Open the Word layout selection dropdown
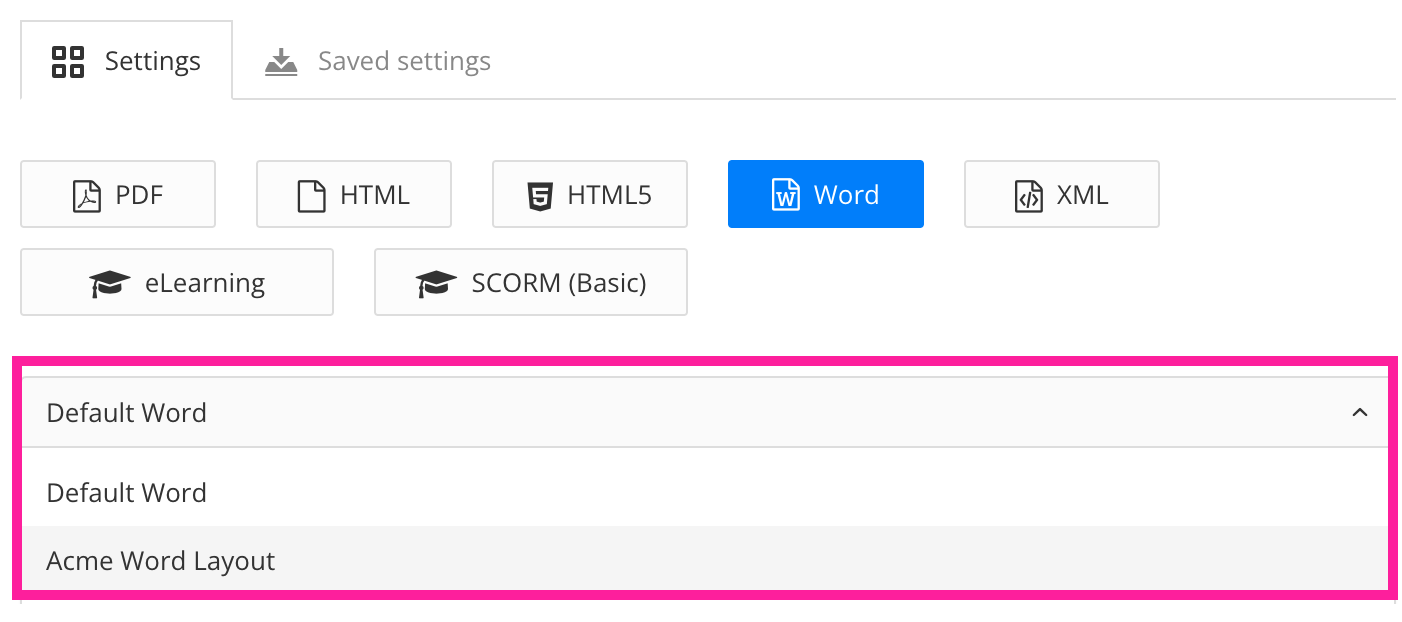Image resolution: width=1402 pixels, height=622 pixels. click(x=700, y=412)
